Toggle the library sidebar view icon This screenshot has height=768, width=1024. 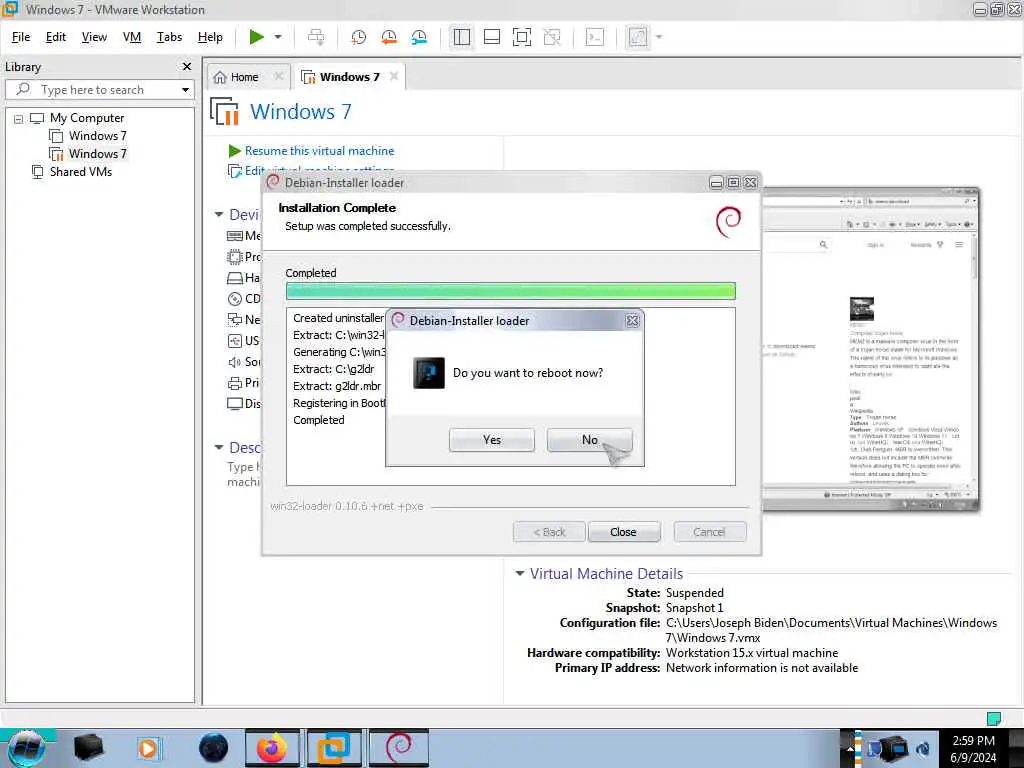coord(462,37)
